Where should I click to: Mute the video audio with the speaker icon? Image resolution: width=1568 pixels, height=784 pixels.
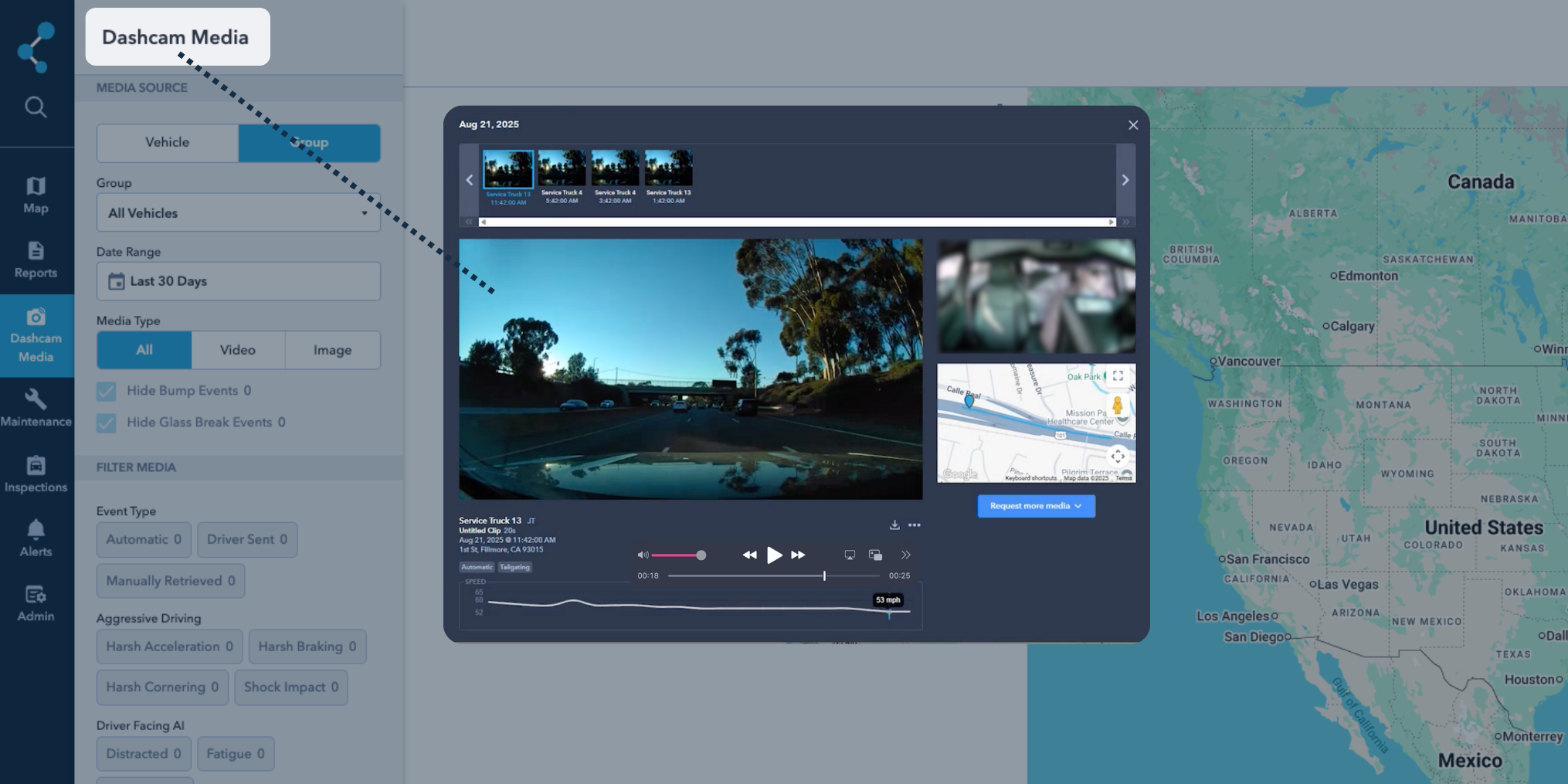pyautogui.click(x=643, y=555)
